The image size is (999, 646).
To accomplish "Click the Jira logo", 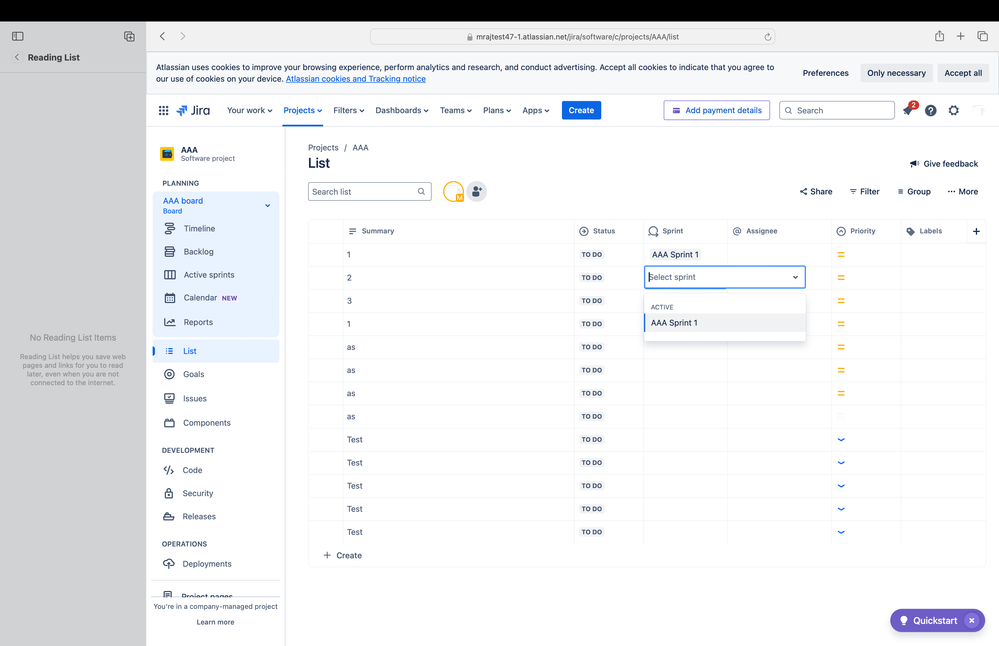I will (x=193, y=110).
